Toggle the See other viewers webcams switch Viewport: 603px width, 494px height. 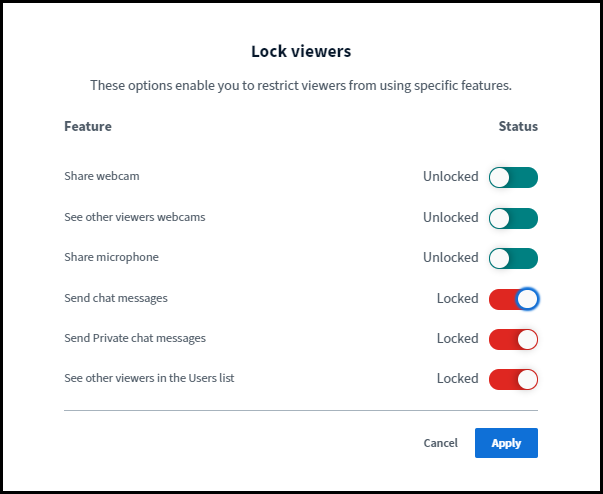tap(513, 218)
